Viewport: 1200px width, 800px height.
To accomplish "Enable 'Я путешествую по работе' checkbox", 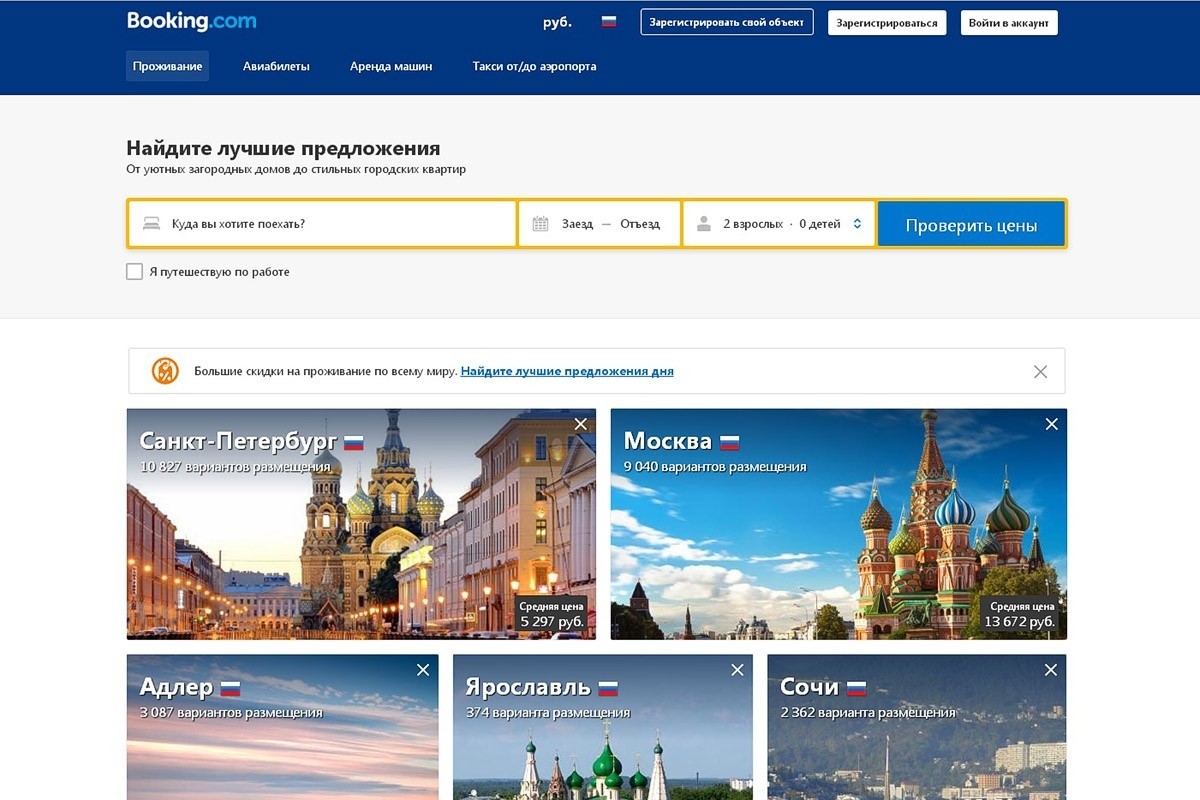I will click(x=135, y=272).
